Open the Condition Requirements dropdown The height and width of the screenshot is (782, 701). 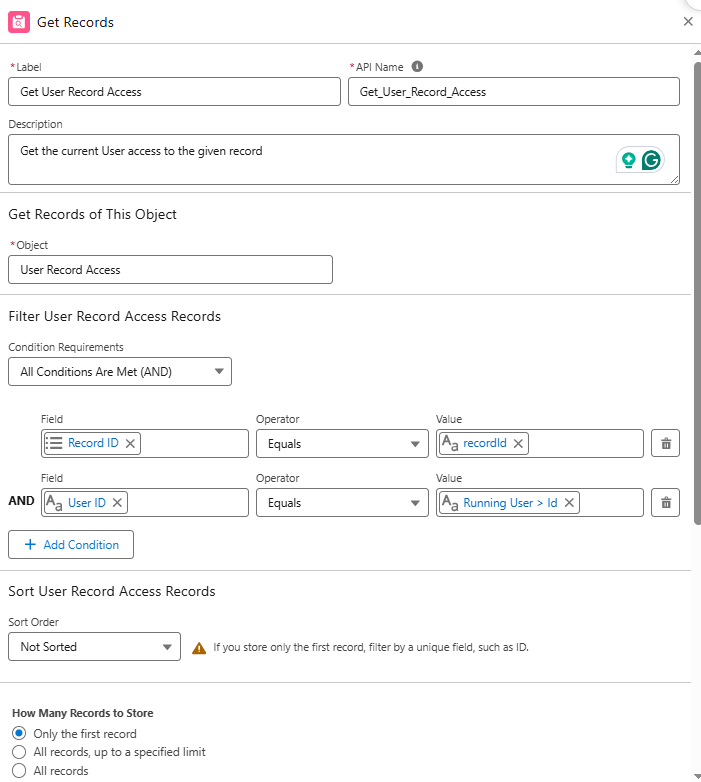point(120,372)
